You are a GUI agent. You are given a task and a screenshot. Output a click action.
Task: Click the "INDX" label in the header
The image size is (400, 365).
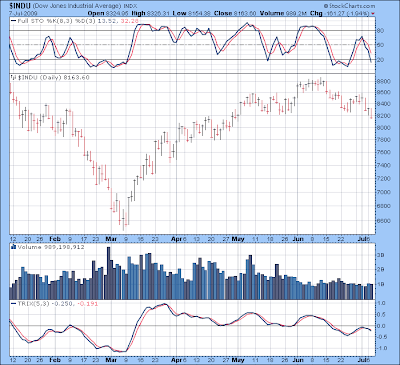click(x=130, y=6)
